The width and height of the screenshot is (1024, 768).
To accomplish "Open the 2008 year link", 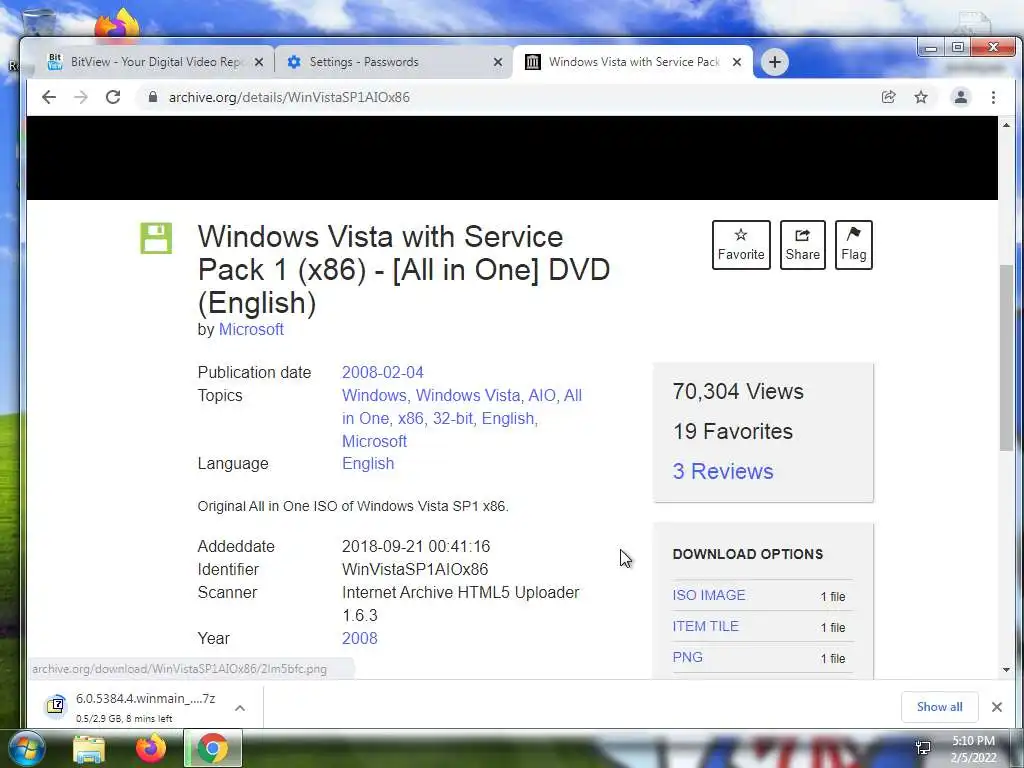I will coord(359,638).
